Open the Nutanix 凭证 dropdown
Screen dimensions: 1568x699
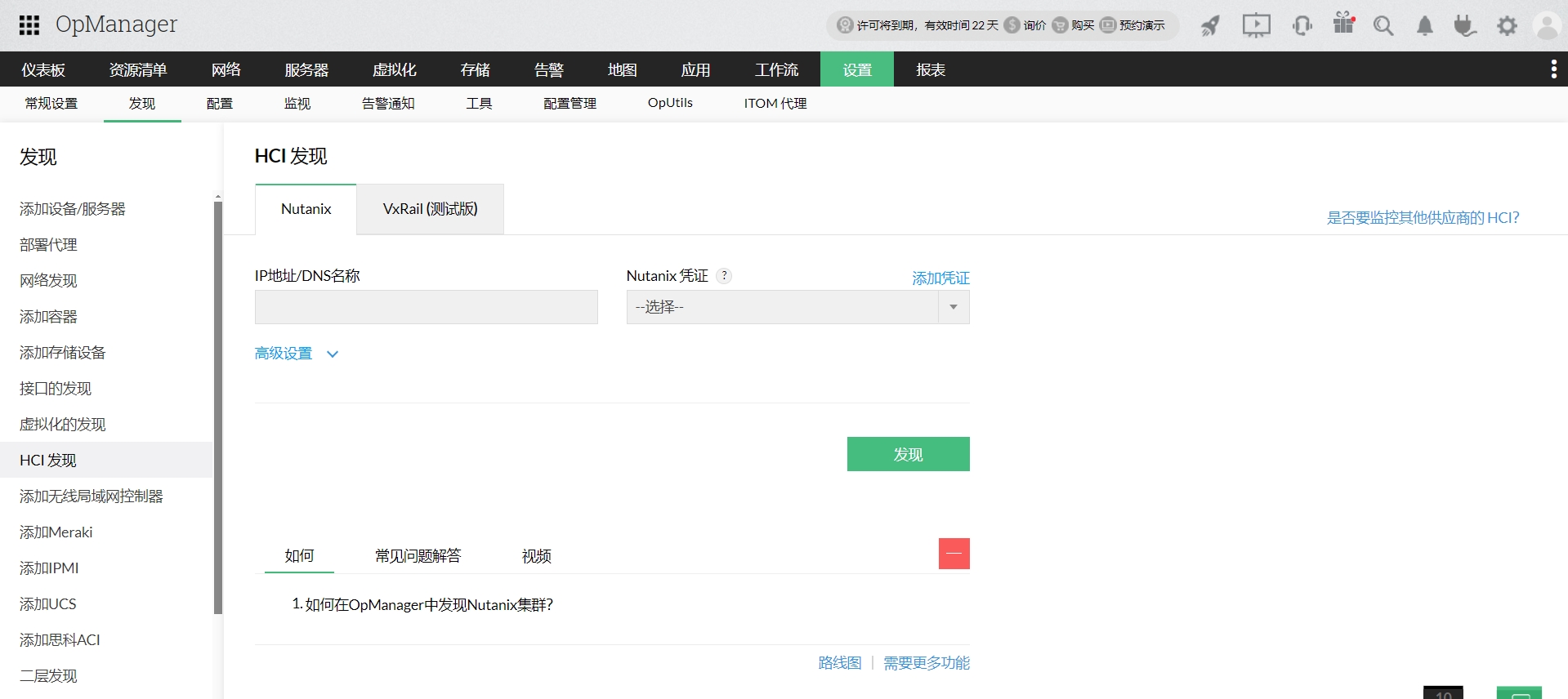pos(798,307)
